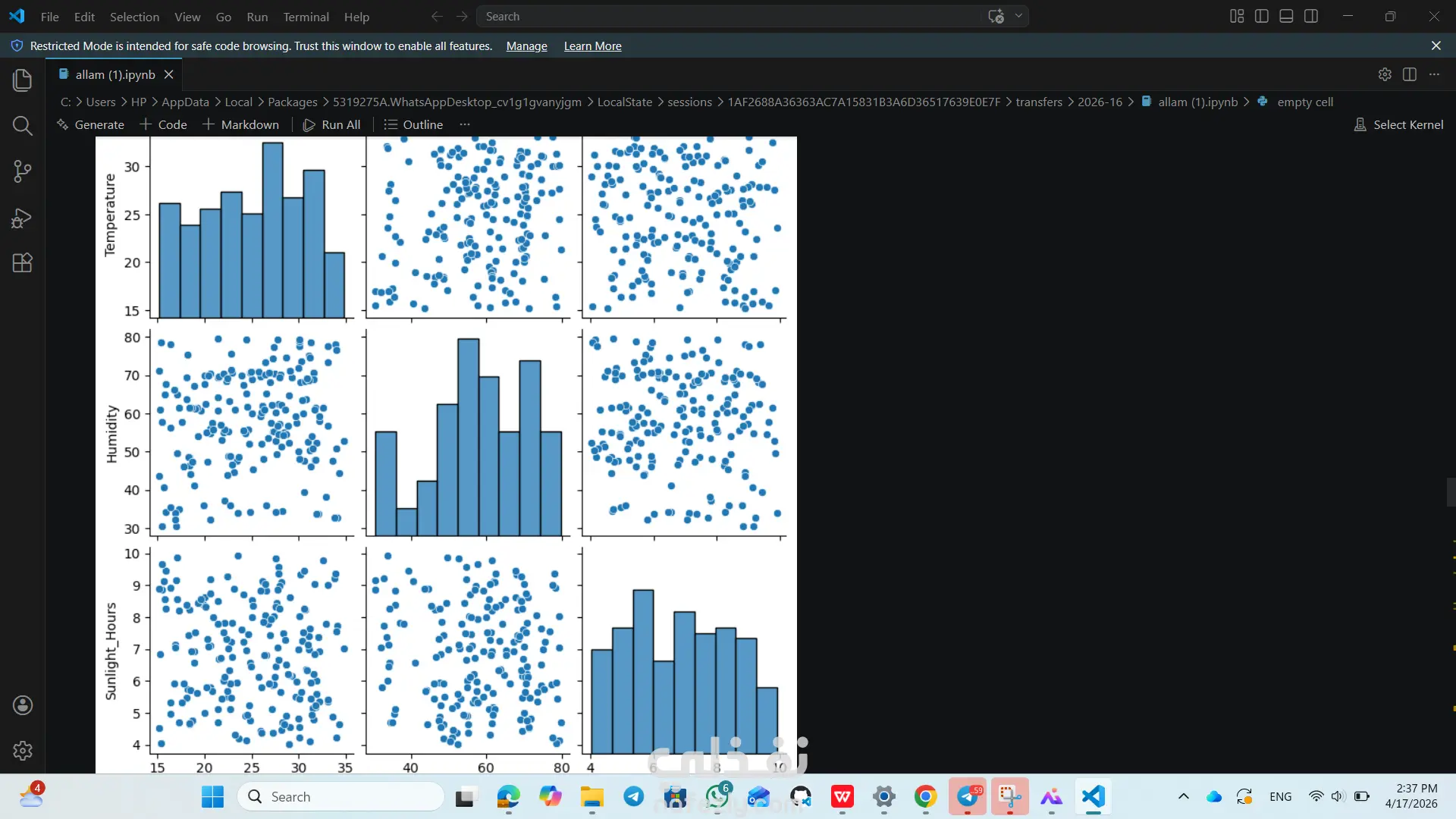Open the Run and Debug view

tap(23, 218)
